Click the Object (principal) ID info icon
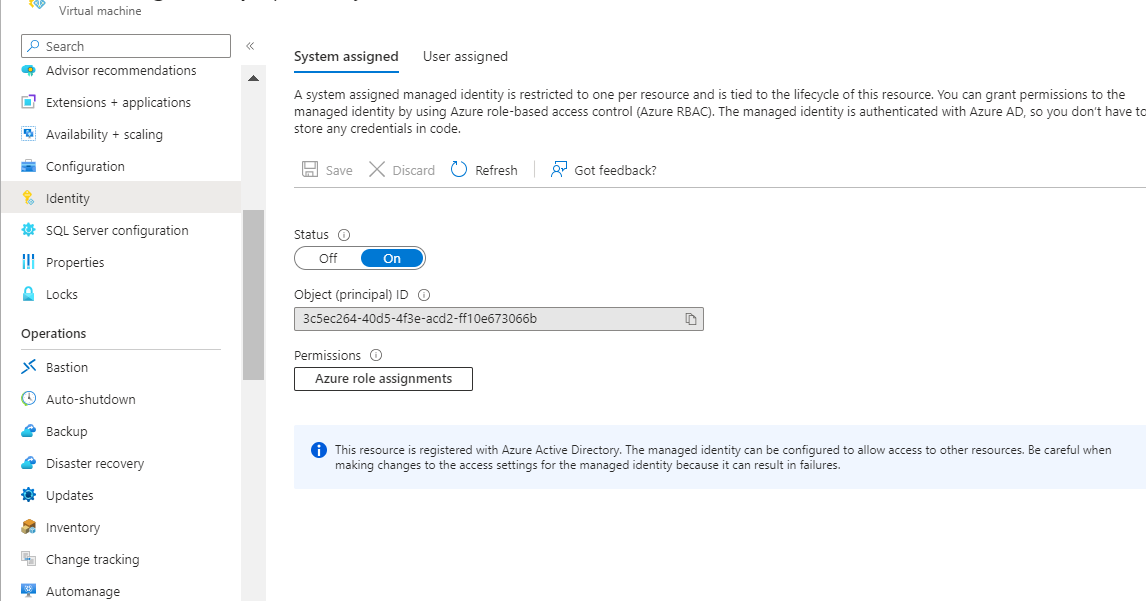 [x=424, y=295]
